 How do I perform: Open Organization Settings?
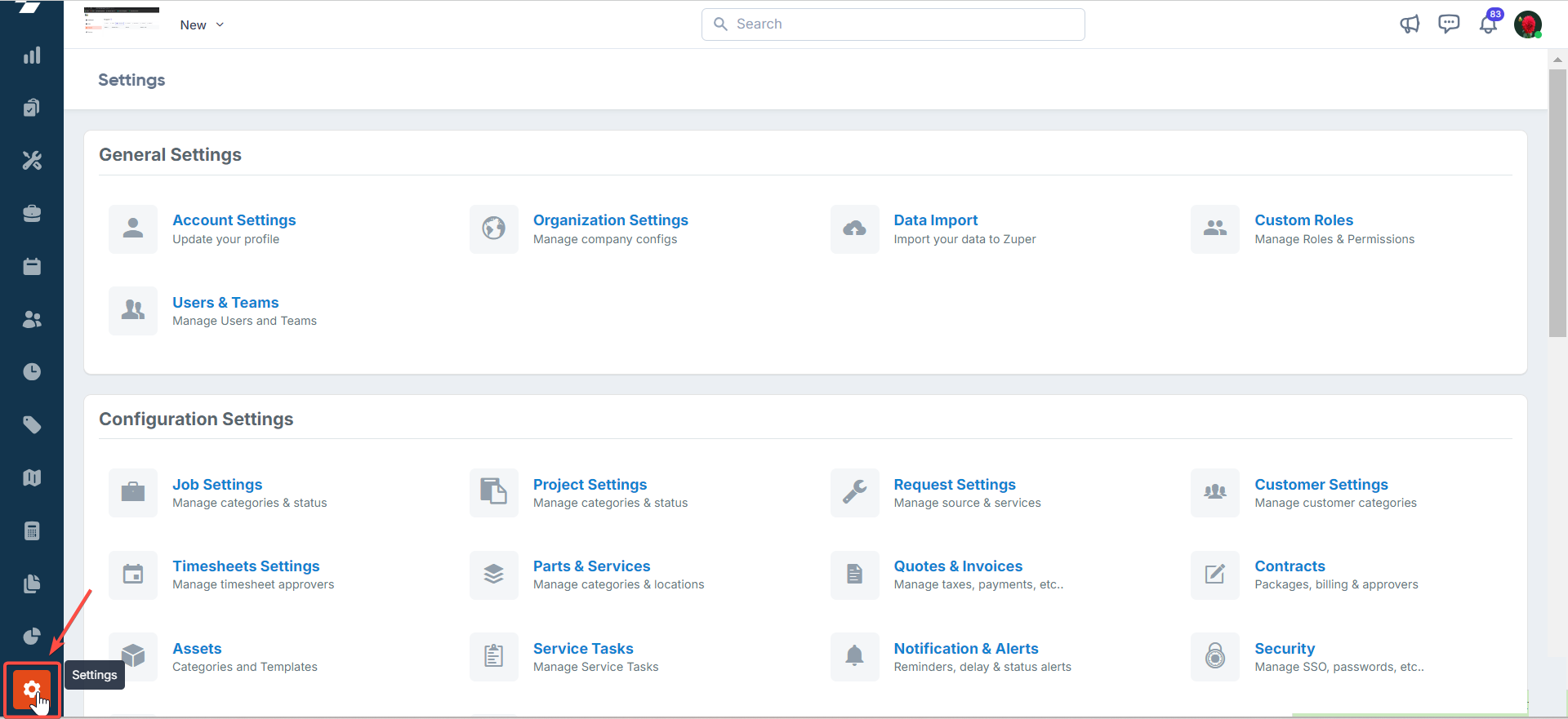click(x=610, y=220)
